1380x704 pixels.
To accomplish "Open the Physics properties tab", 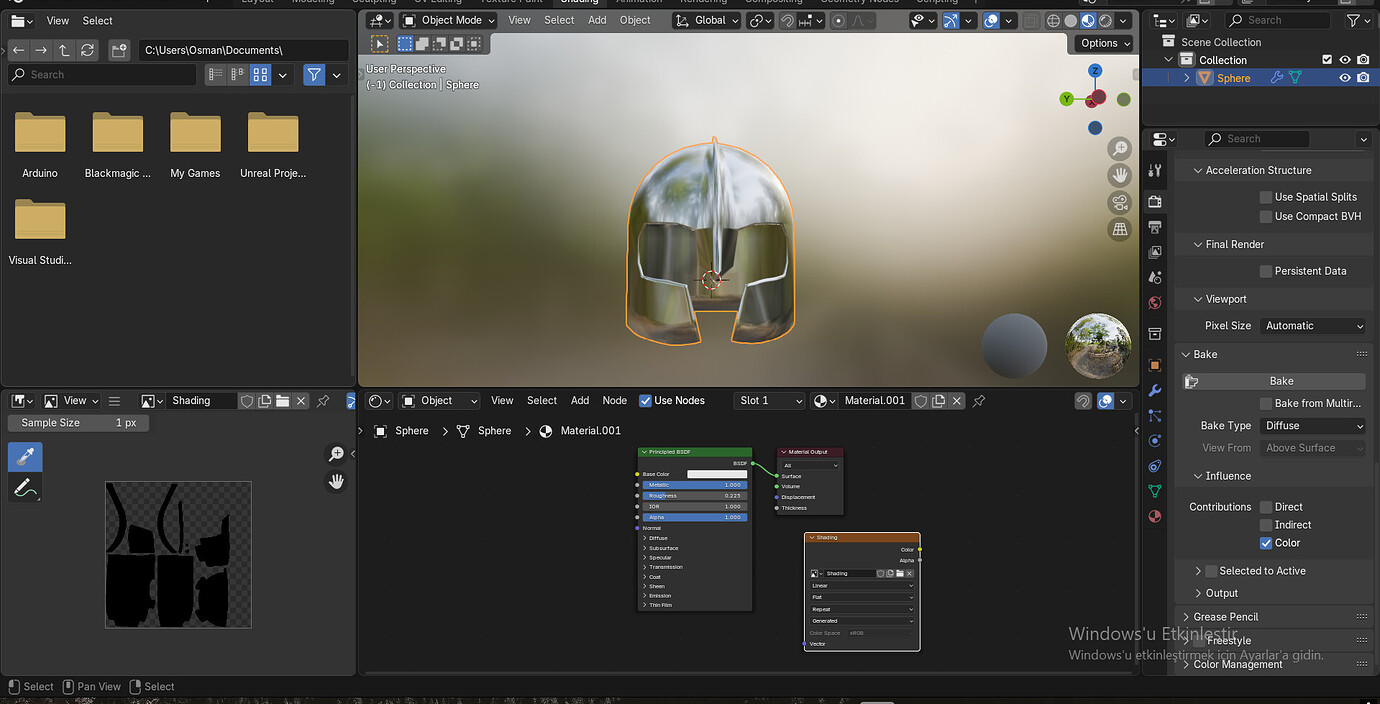I will tap(1155, 440).
